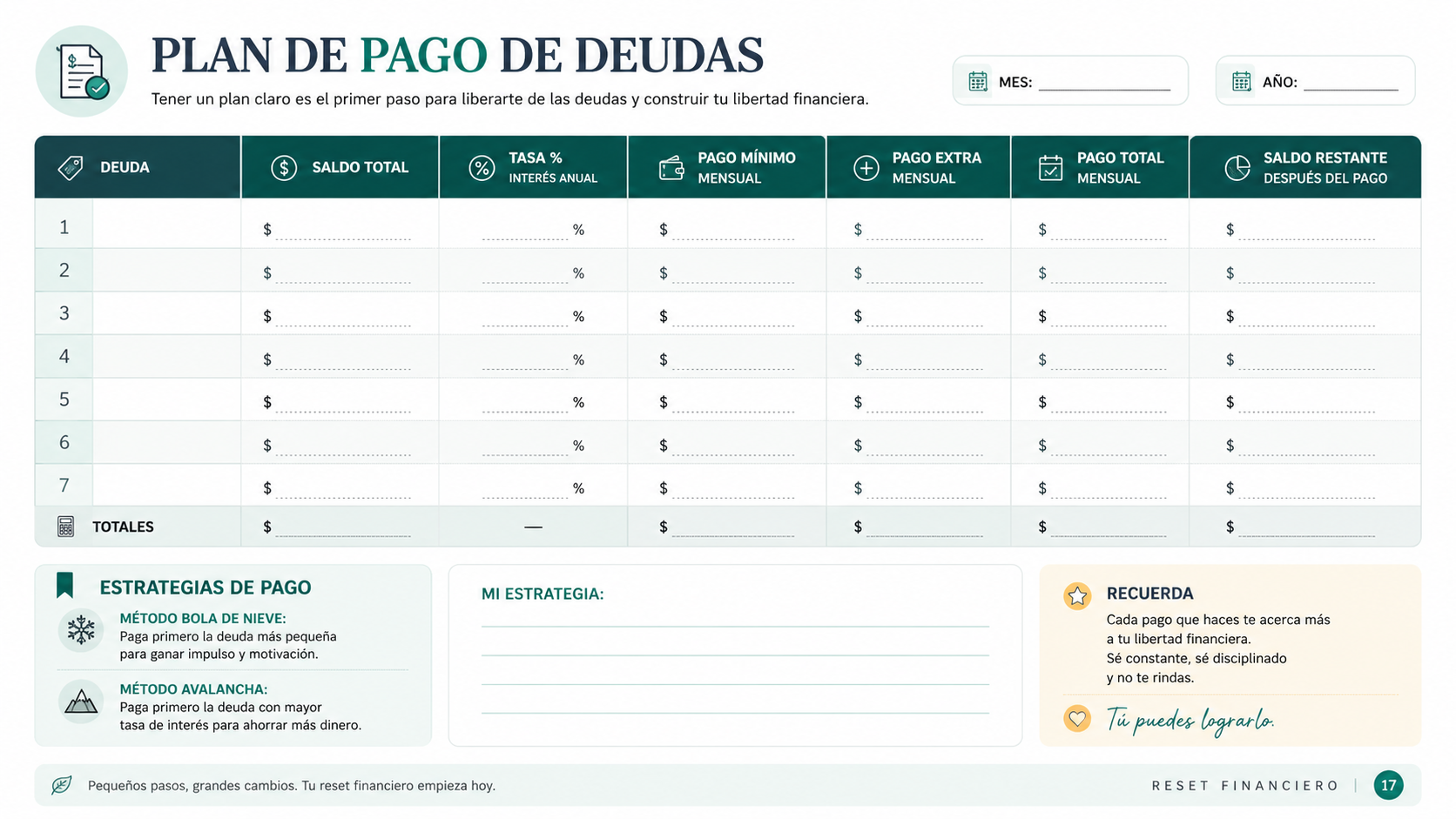The image size is (1456, 819).
Task: Click the bookmark icon by ESTRATEGIAS DE PAGO
Action: pos(64,586)
